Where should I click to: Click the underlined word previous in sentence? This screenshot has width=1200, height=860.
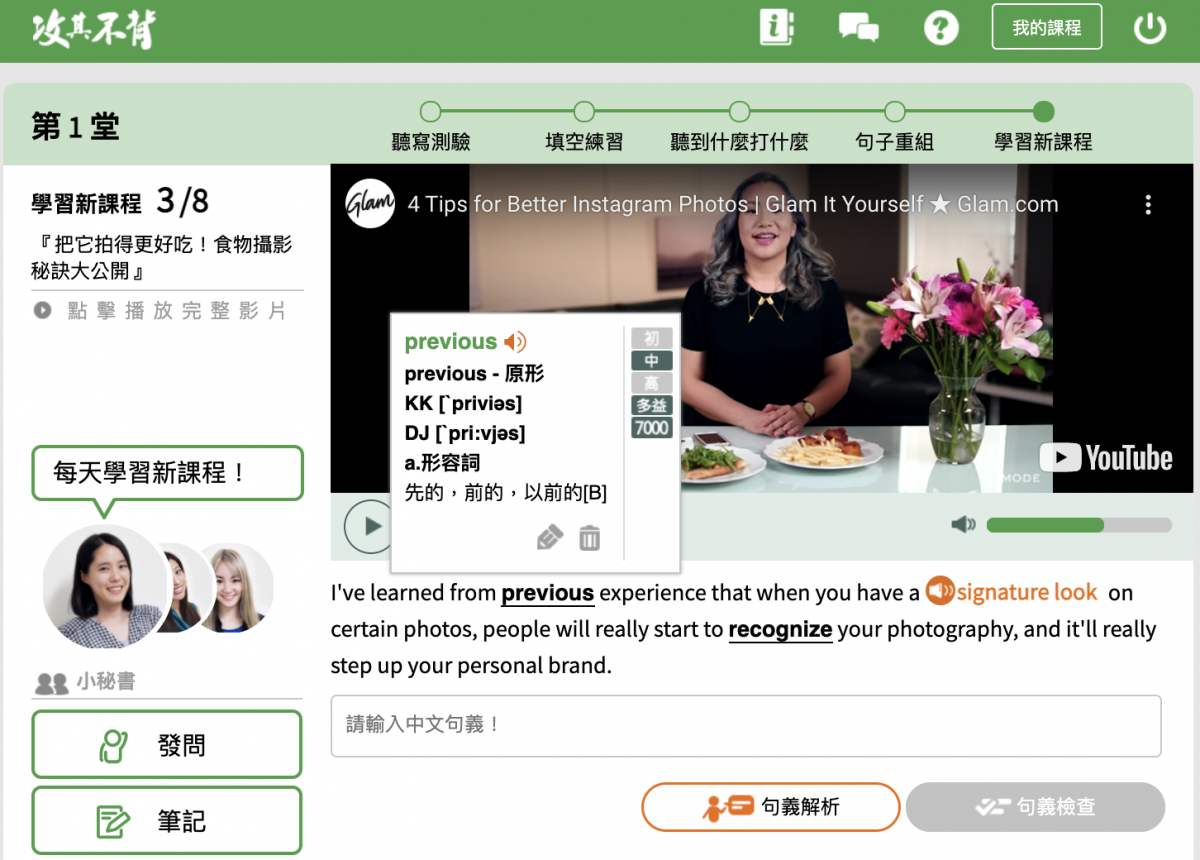(547, 593)
